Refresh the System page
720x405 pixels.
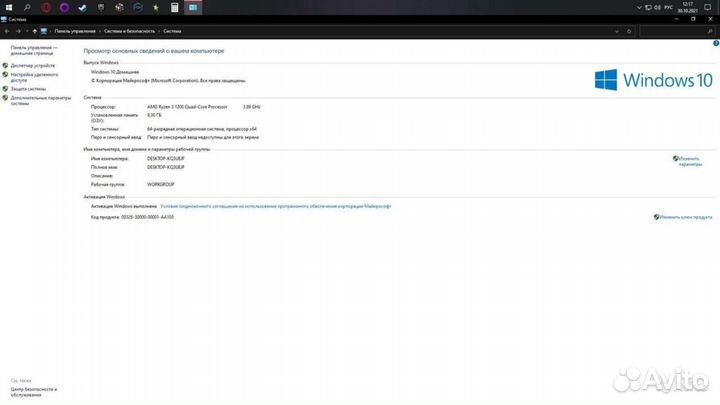629,31
